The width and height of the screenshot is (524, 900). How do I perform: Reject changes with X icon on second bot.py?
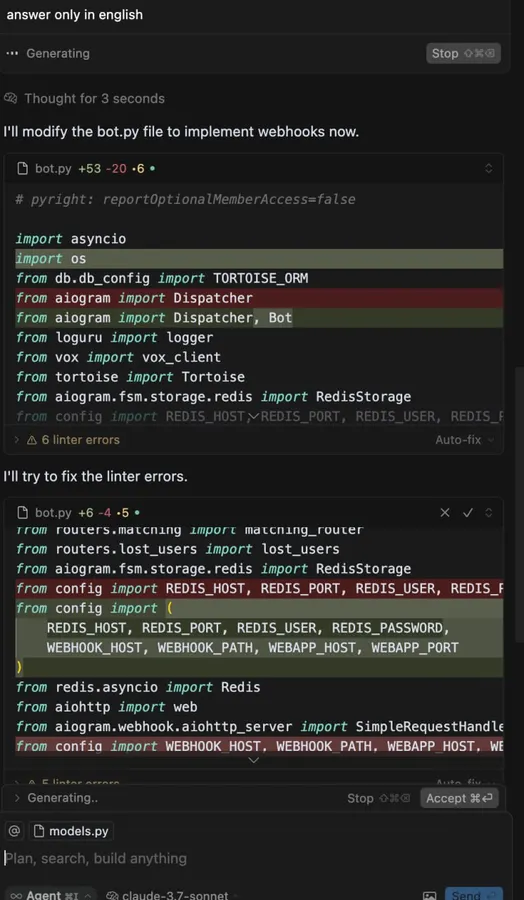pyautogui.click(x=445, y=513)
